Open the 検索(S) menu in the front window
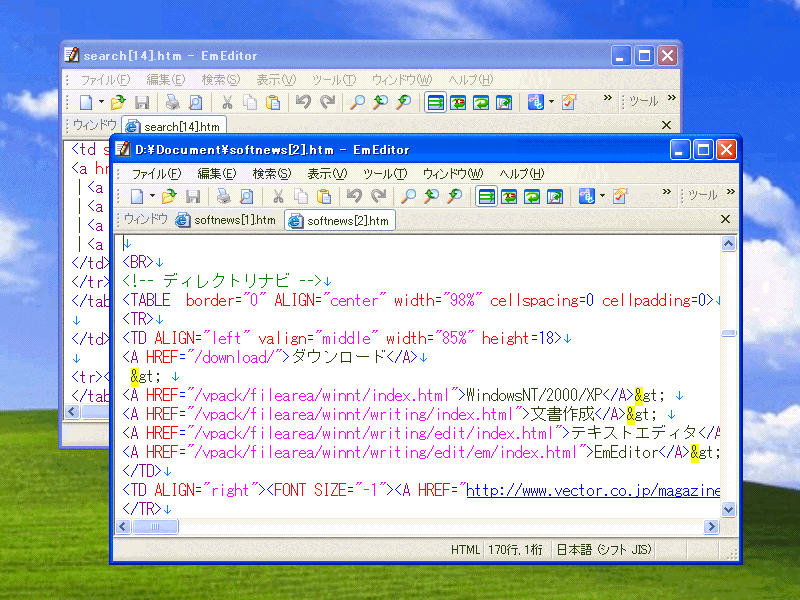Image resolution: width=800 pixels, height=600 pixels. 271,174
